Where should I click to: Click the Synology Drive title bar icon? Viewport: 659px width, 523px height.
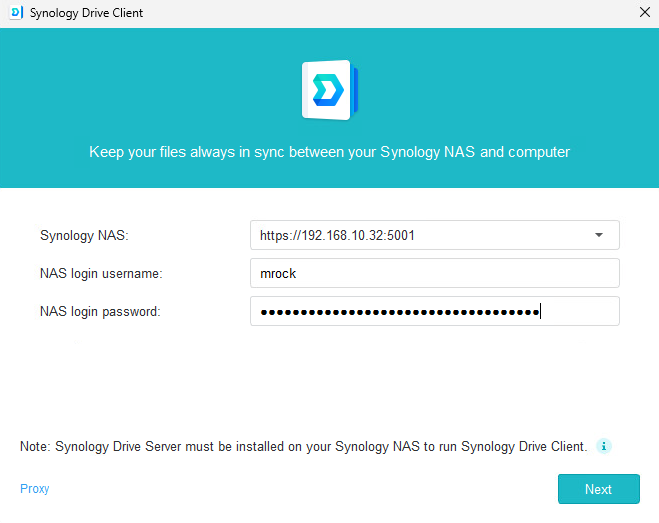[16, 13]
